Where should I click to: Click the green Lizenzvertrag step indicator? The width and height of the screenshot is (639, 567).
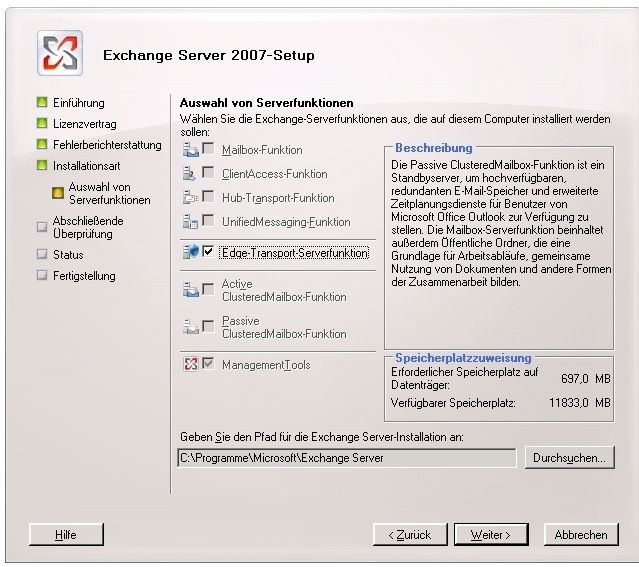(42, 123)
